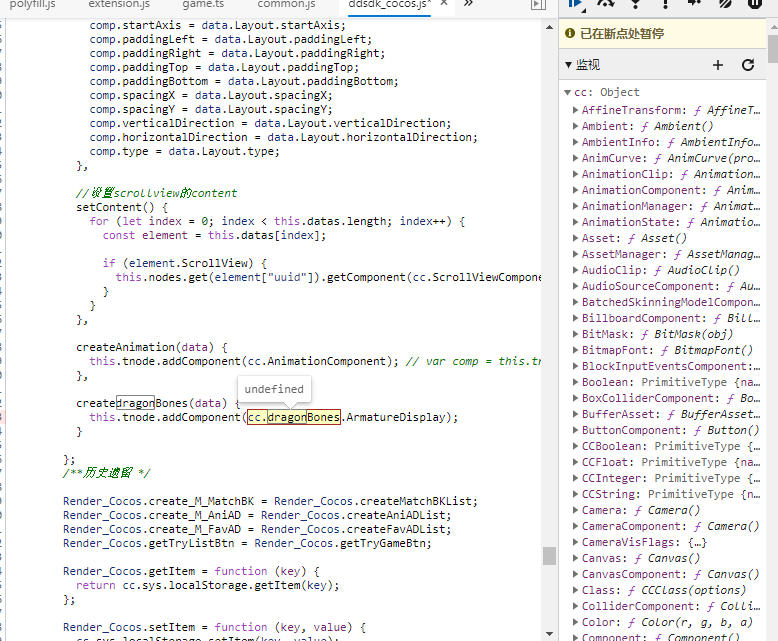
Task: Expand the AssetManager property
Action: [x=575, y=254]
